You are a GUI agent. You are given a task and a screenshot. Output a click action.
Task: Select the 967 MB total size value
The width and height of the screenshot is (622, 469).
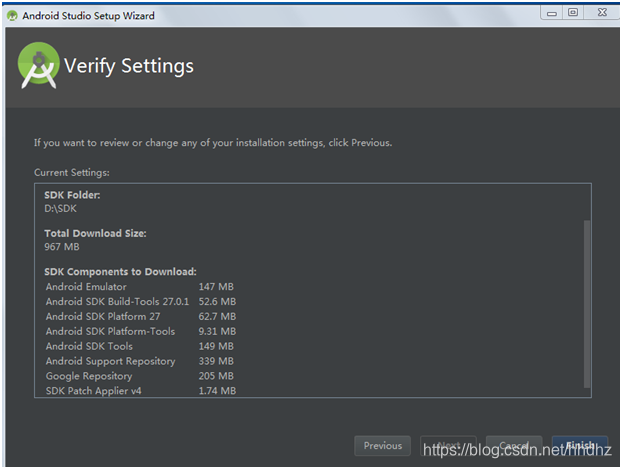point(62,247)
